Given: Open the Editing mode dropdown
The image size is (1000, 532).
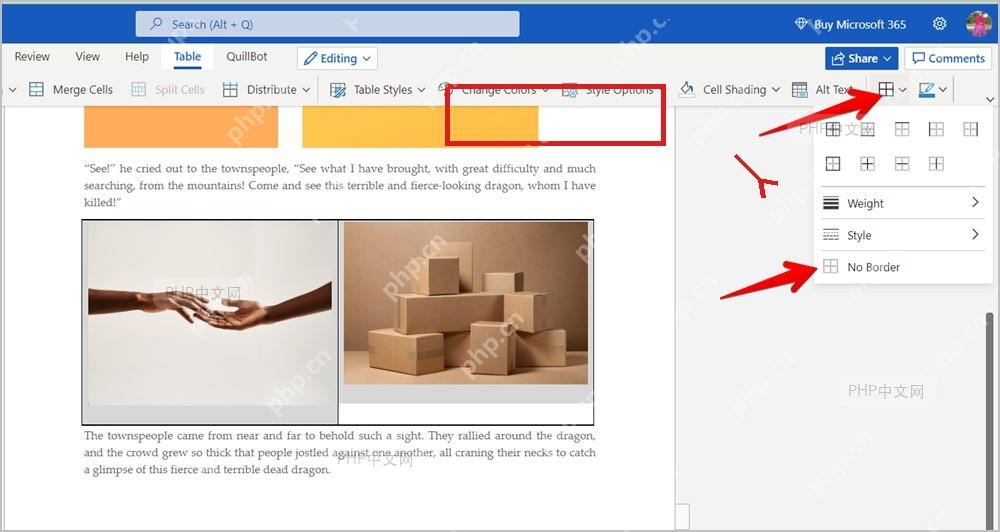Looking at the screenshot, I should point(337,58).
